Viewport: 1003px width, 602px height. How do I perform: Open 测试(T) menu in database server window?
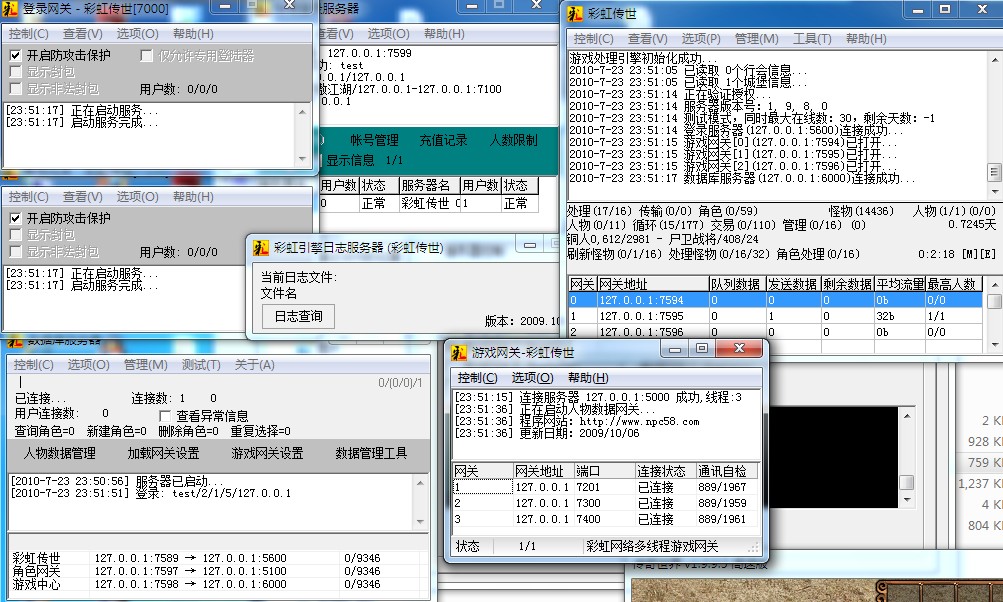click(x=201, y=365)
